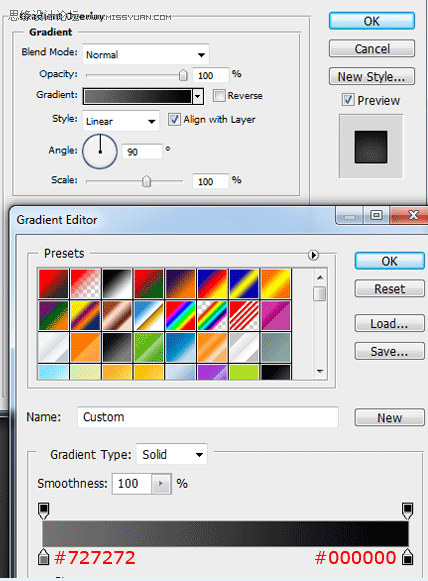The width and height of the screenshot is (428, 581).
Task: Open the Gradient Type Solid dropdown
Action: pyautogui.click(x=172, y=454)
